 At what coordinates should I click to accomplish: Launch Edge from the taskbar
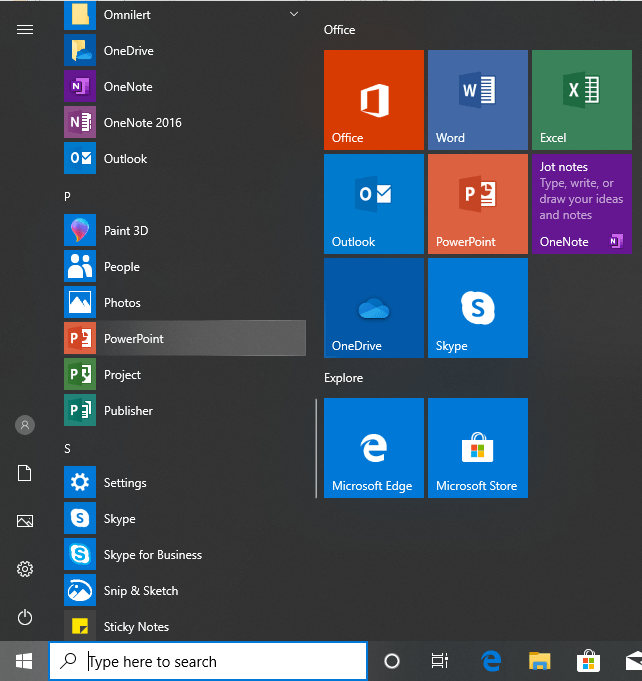[x=491, y=661]
